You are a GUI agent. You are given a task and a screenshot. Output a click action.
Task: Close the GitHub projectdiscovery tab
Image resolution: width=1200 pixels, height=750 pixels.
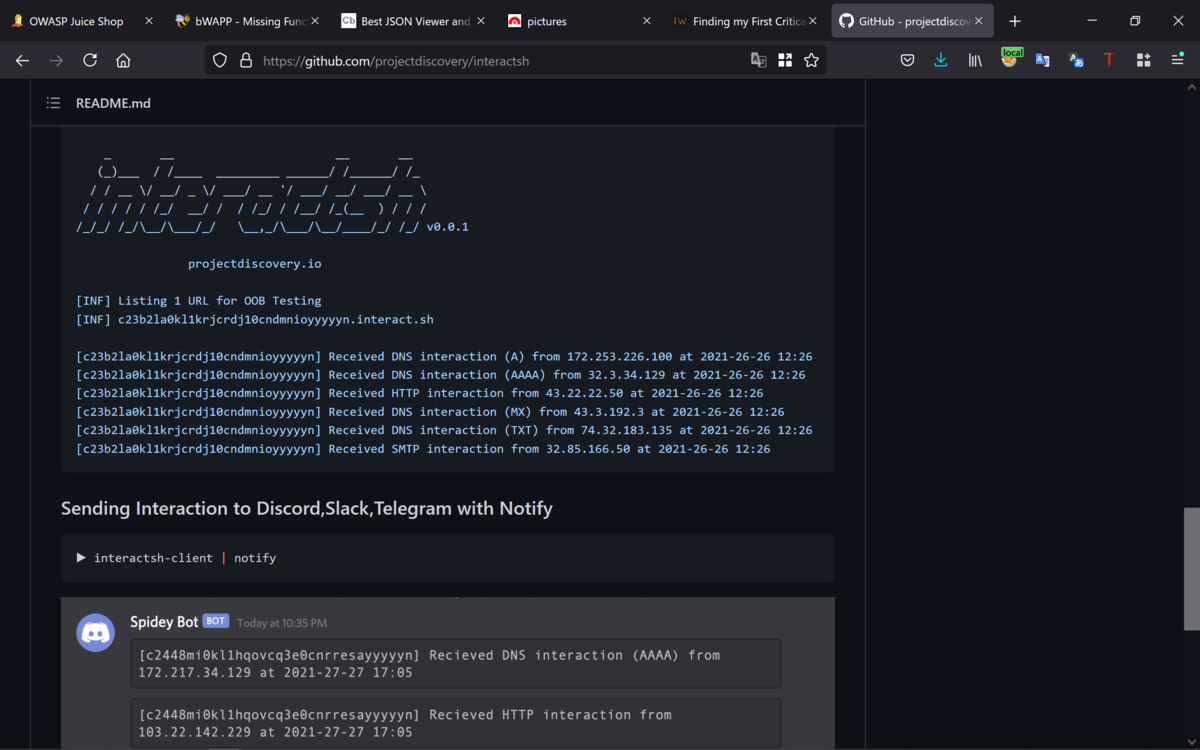[x=978, y=21]
